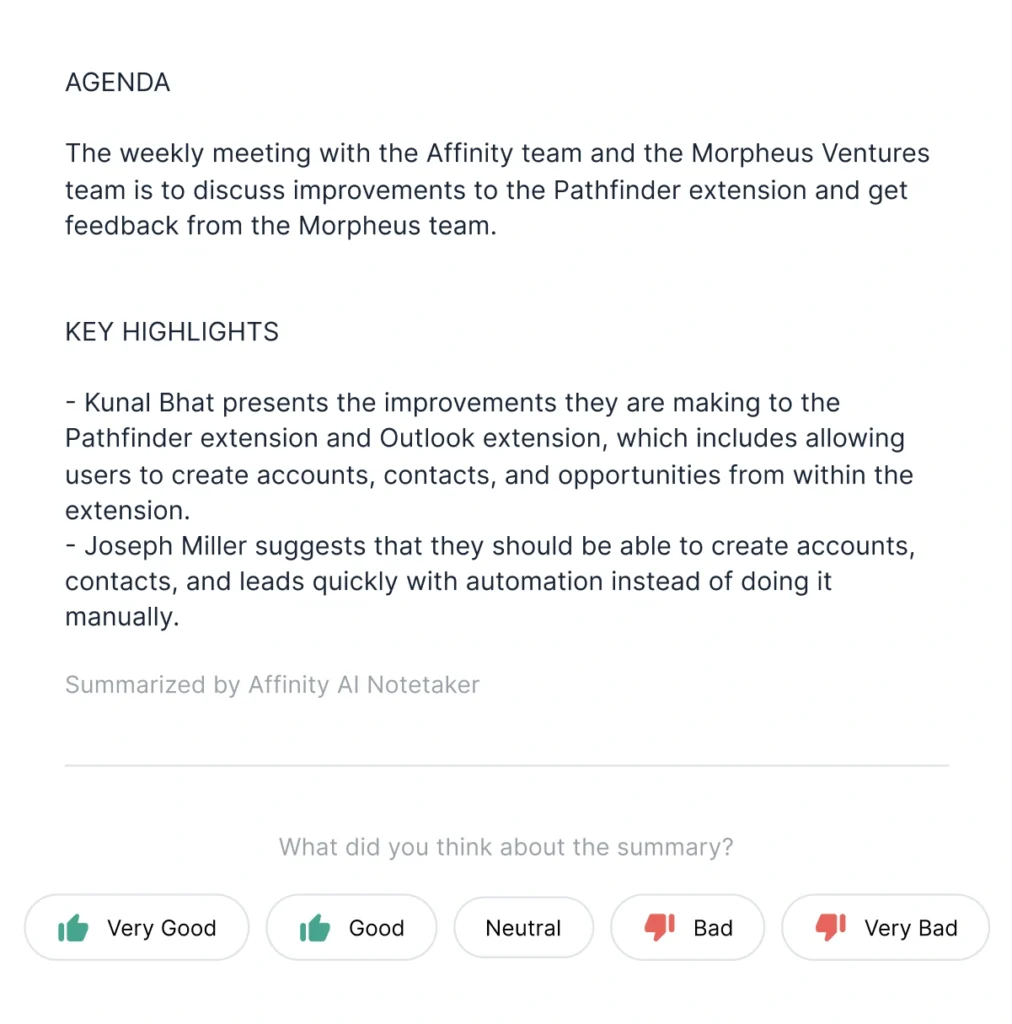Submit Very Bad feedback rating
Screen dimensions: 1012x1024
(x=885, y=928)
